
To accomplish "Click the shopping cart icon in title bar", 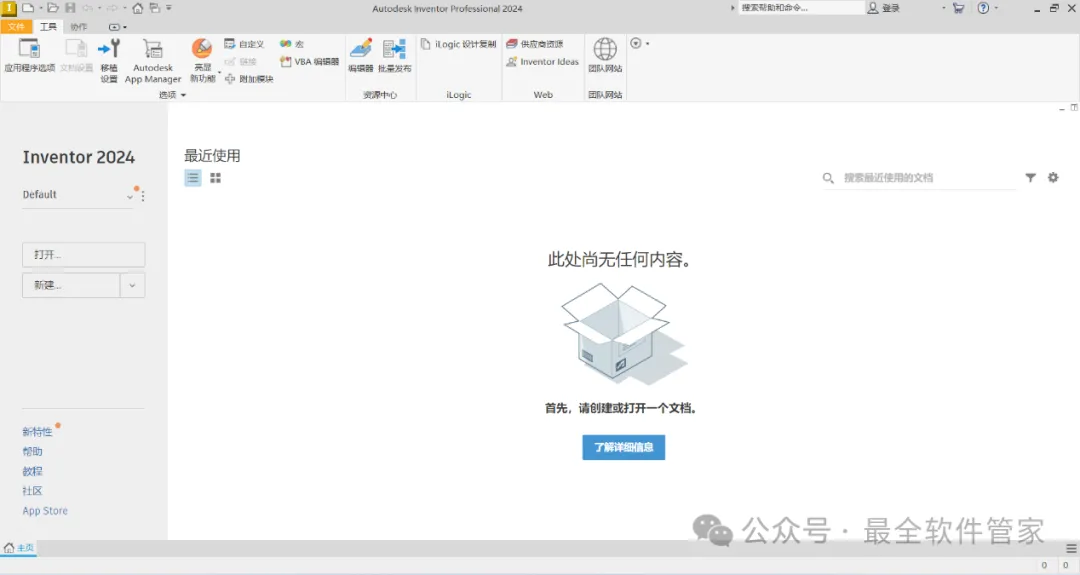I will pyautogui.click(x=958, y=8).
